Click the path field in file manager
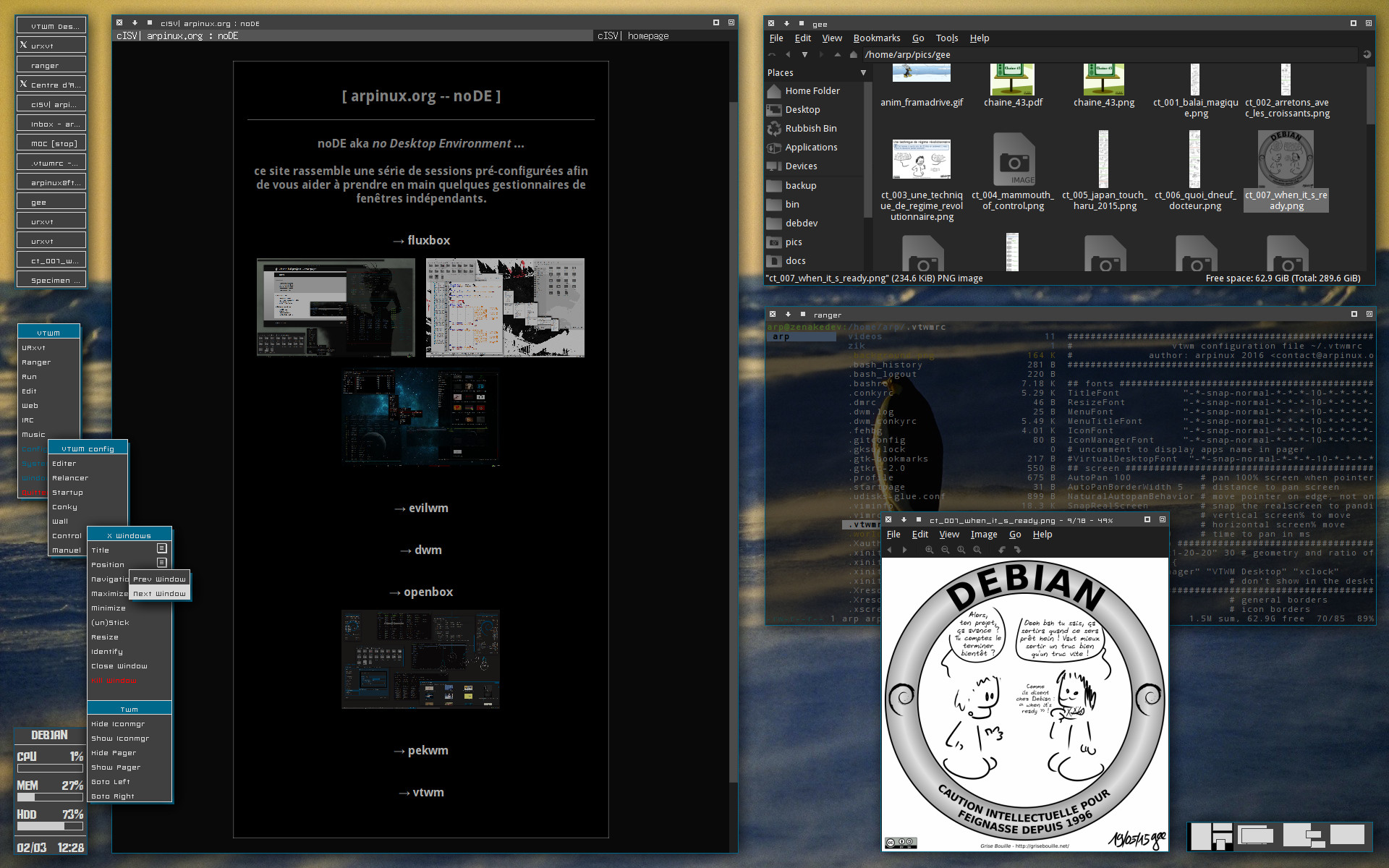Screen dimensions: 1389x868 pyautogui.click(x=1109, y=54)
